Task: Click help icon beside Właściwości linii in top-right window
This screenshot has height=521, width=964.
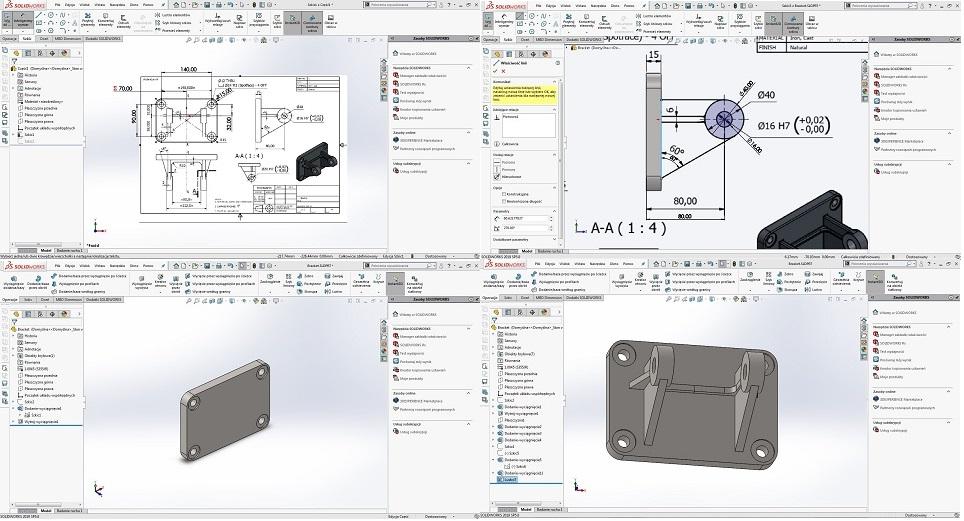Action: point(558,63)
